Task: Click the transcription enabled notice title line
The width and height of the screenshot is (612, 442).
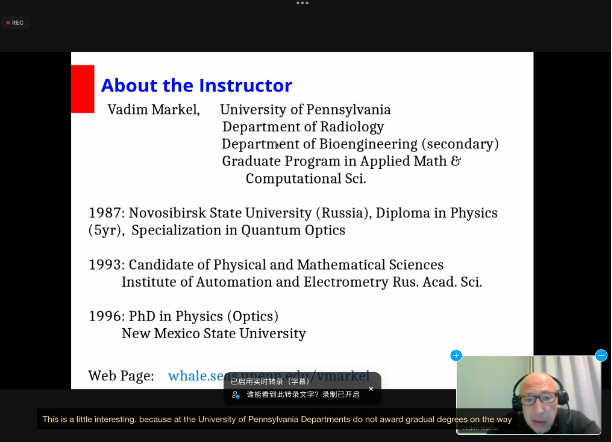Action: pyautogui.click(x=270, y=381)
